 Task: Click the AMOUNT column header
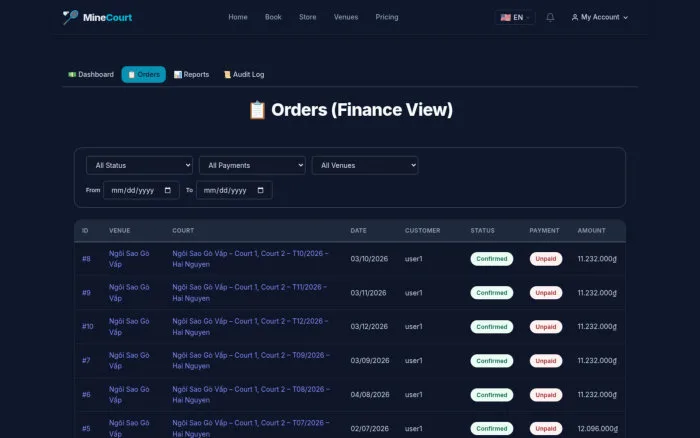(592, 231)
